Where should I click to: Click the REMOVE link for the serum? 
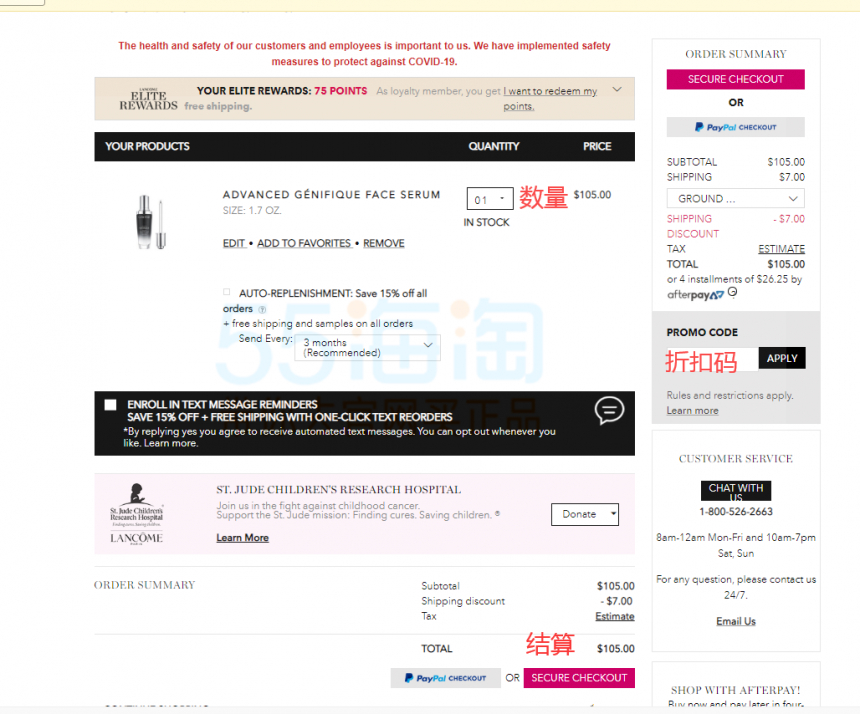click(383, 243)
